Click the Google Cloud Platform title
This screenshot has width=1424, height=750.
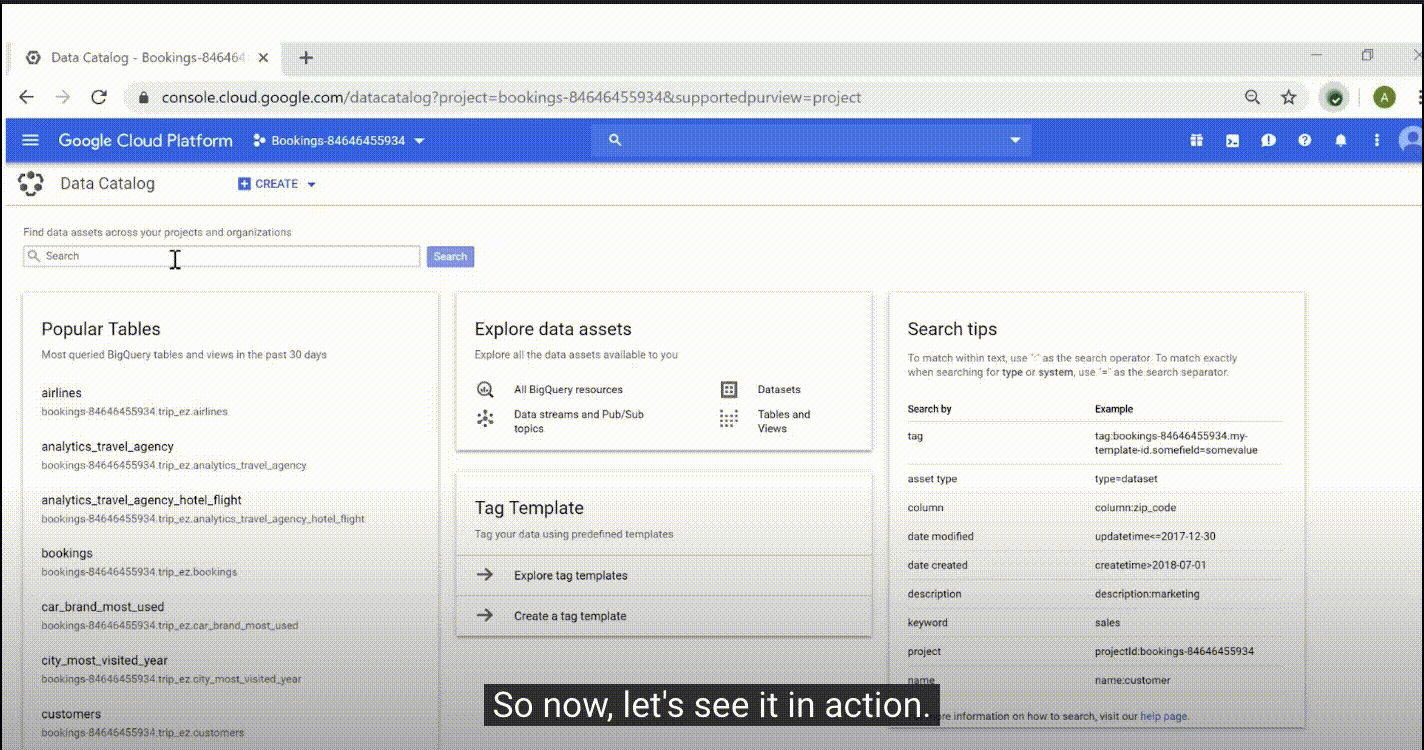point(145,141)
